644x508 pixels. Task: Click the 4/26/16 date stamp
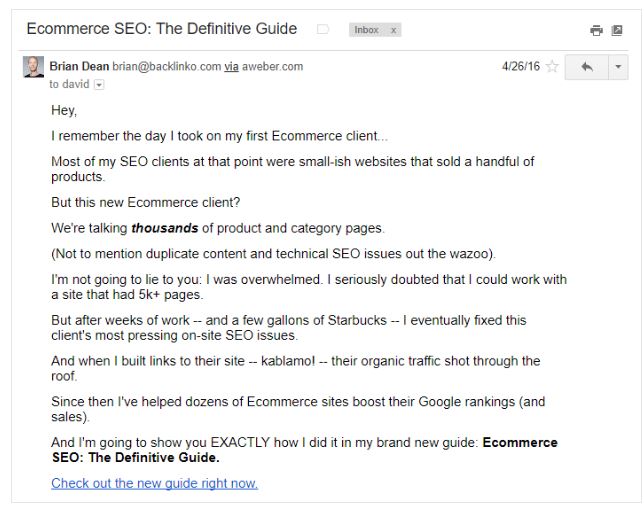[521, 66]
